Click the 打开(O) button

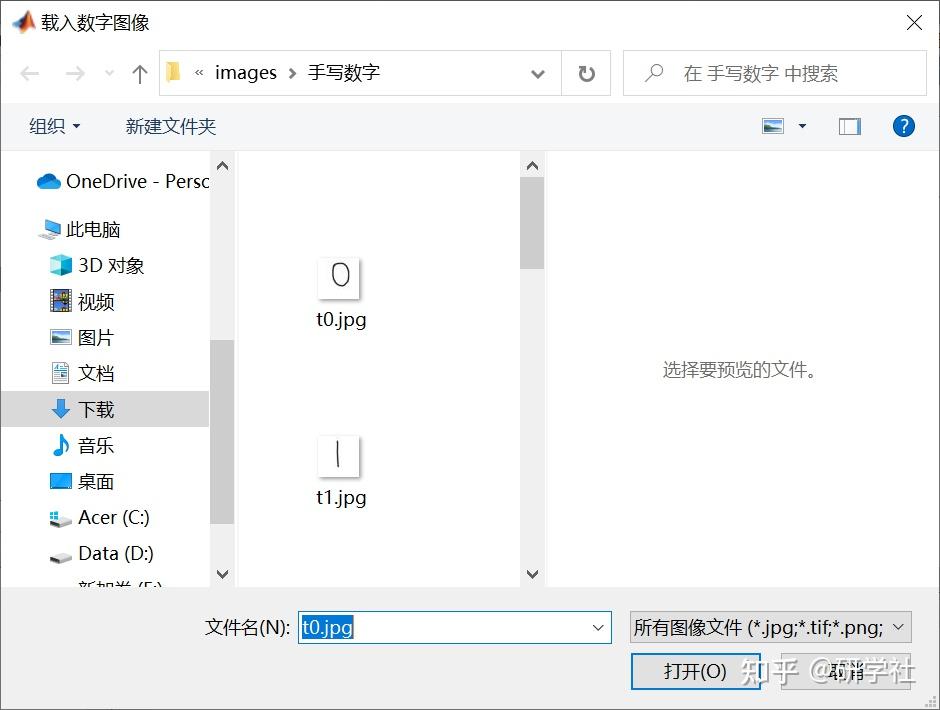pos(695,672)
